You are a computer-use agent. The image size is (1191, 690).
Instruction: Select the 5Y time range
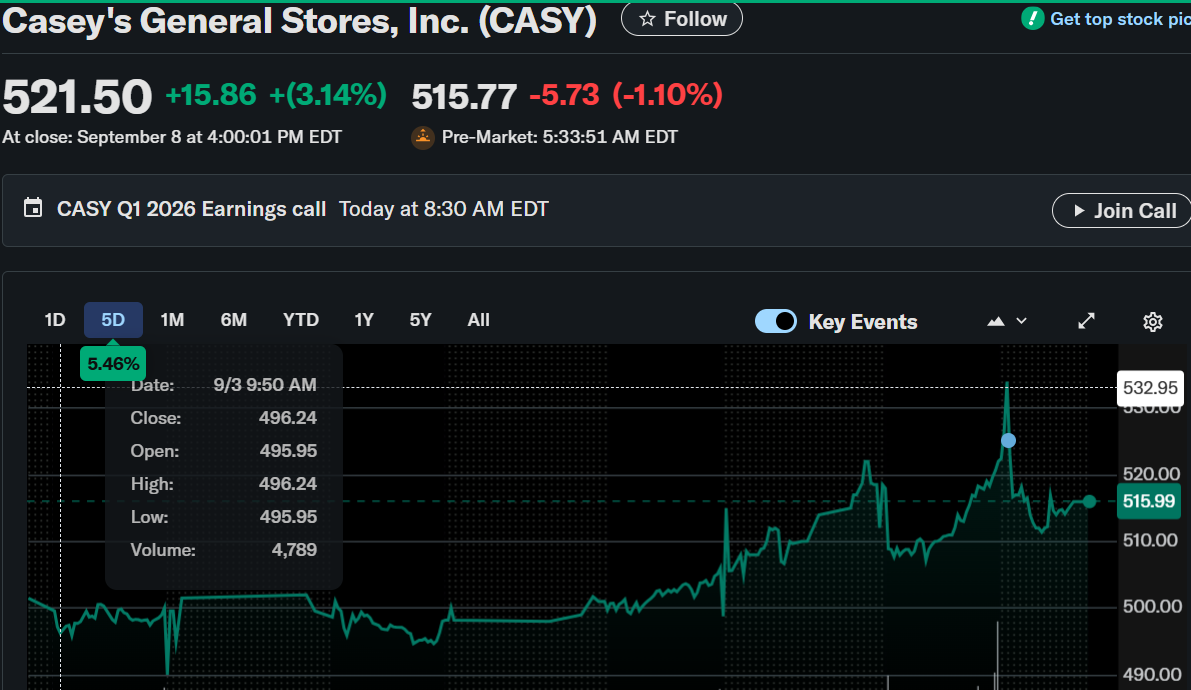click(420, 320)
